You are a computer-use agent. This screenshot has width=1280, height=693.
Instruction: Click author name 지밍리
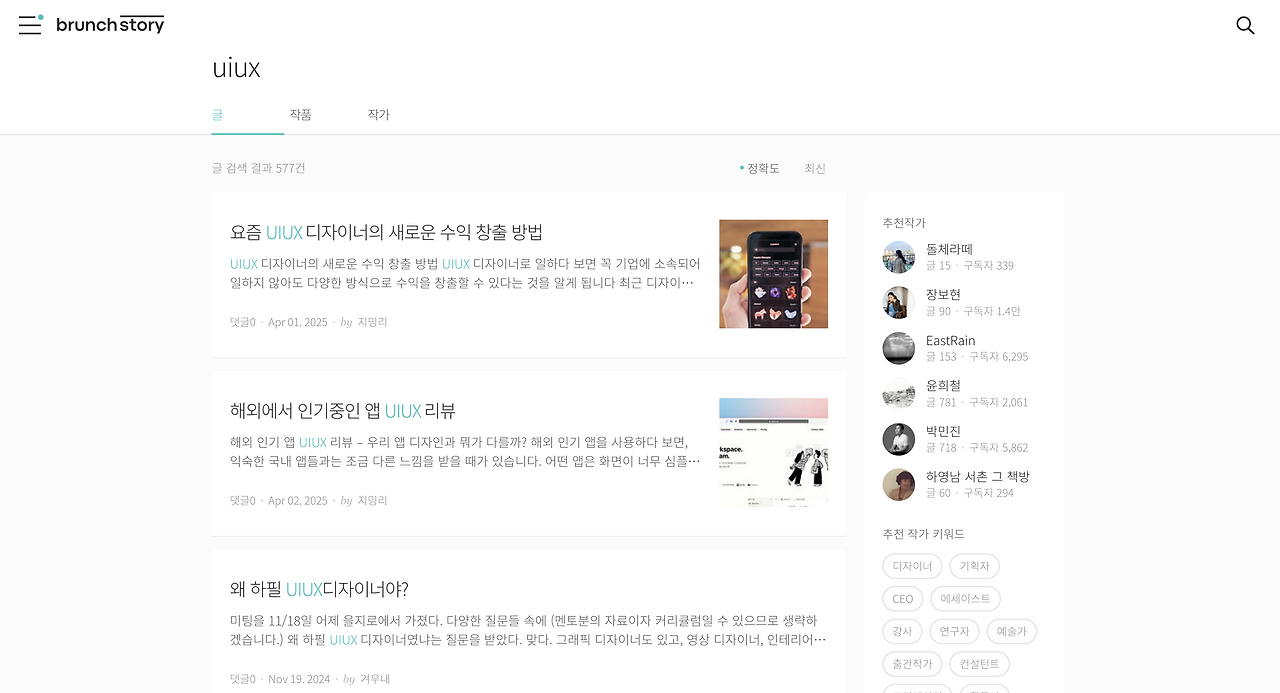point(371,321)
